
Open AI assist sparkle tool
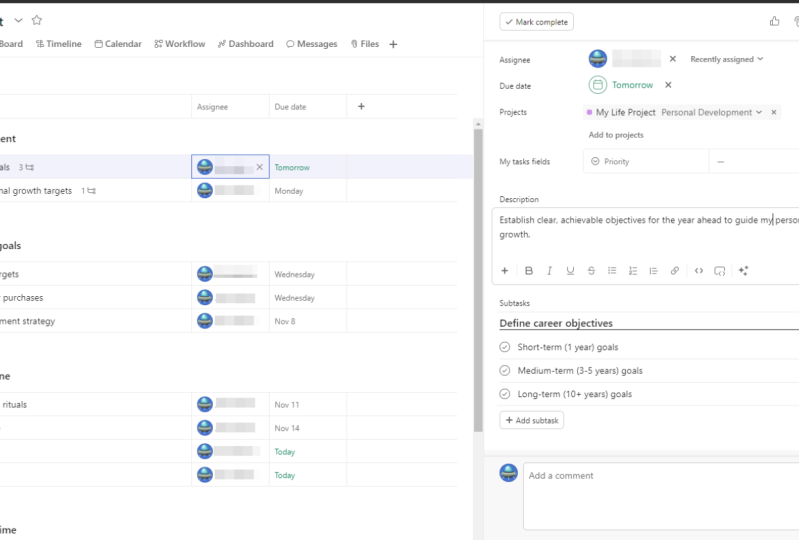click(x=743, y=271)
